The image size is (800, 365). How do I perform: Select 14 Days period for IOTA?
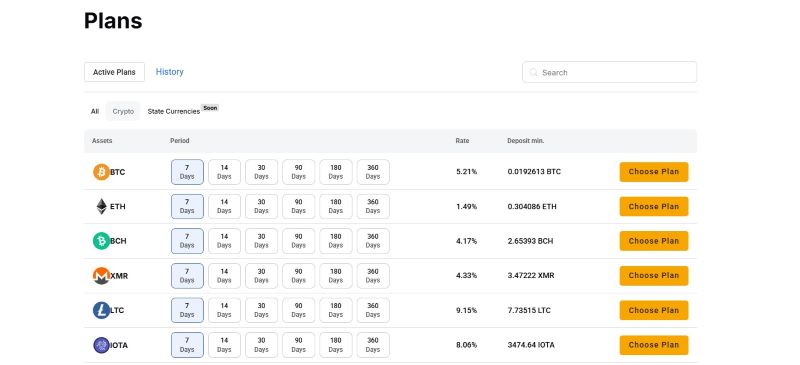point(224,345)
